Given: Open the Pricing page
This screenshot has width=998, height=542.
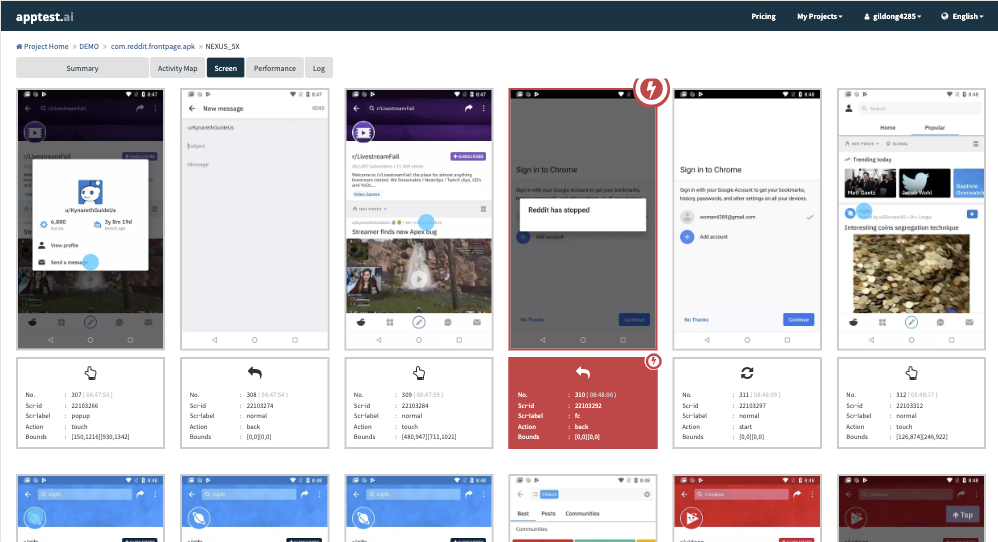Looking at the screenshot, I should click(x=763, y=17).
